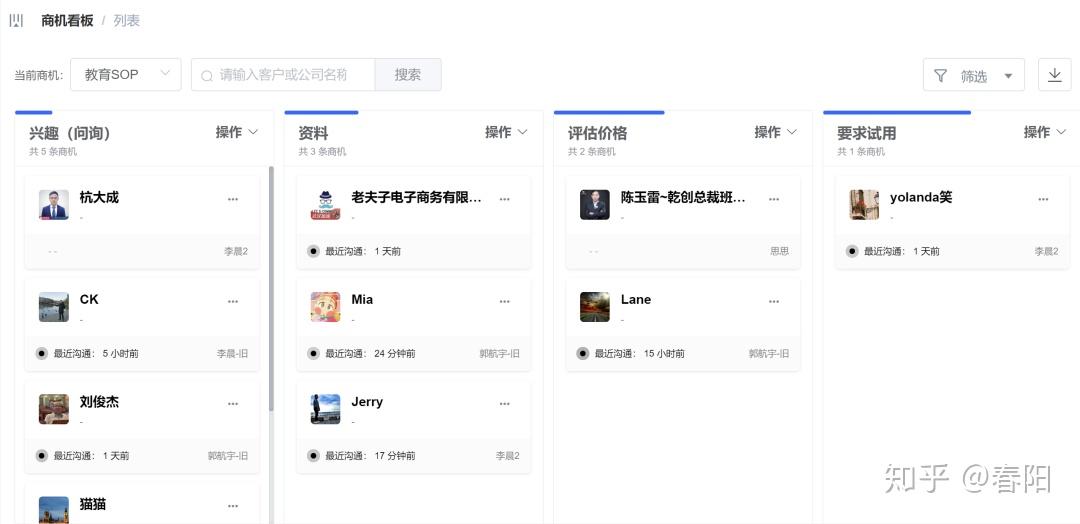Click Jerry's avatar photo
Screen dimensions: 1080x524
pos(326,409)
